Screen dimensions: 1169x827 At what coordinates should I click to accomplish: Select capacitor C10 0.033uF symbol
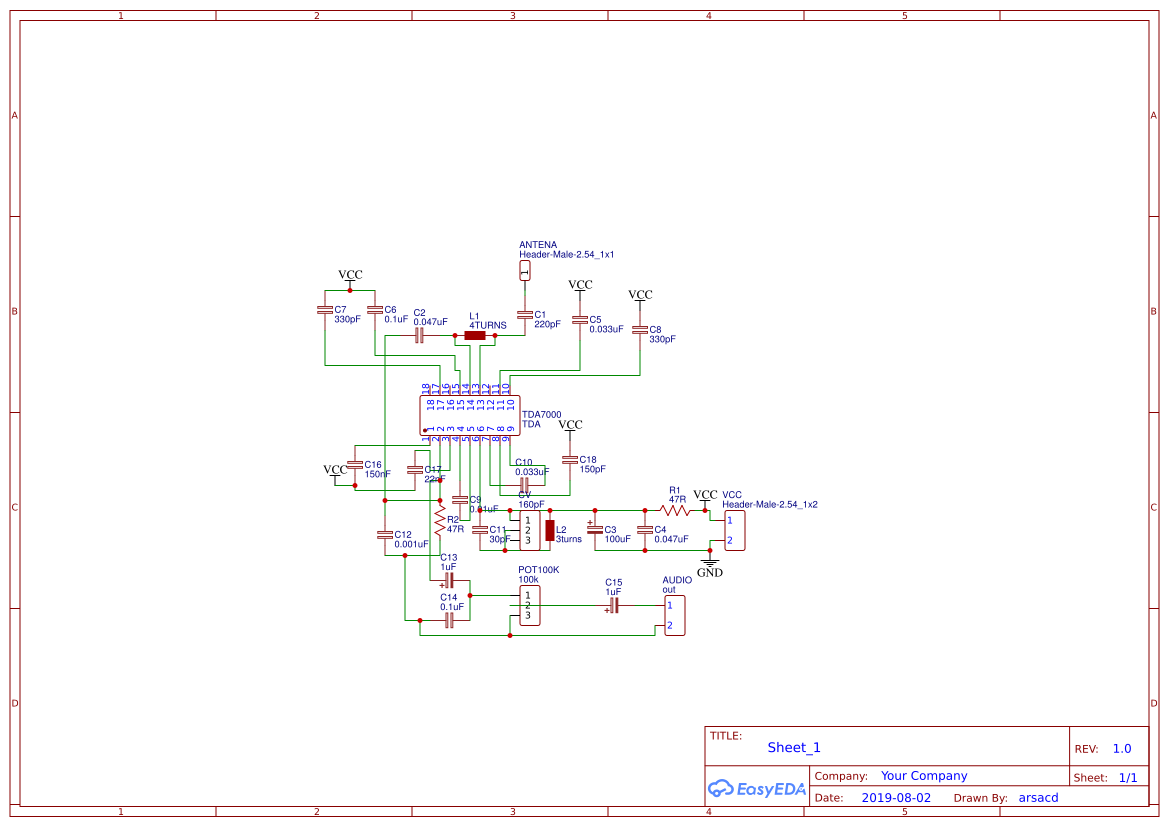click(x=525, y=485)
